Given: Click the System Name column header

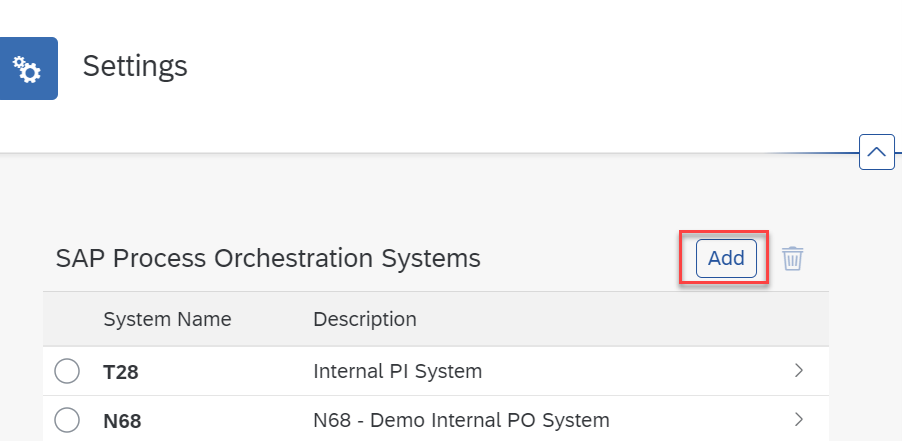Looking at the screenshot, I should pyautogui.click(x=167, y=319).
